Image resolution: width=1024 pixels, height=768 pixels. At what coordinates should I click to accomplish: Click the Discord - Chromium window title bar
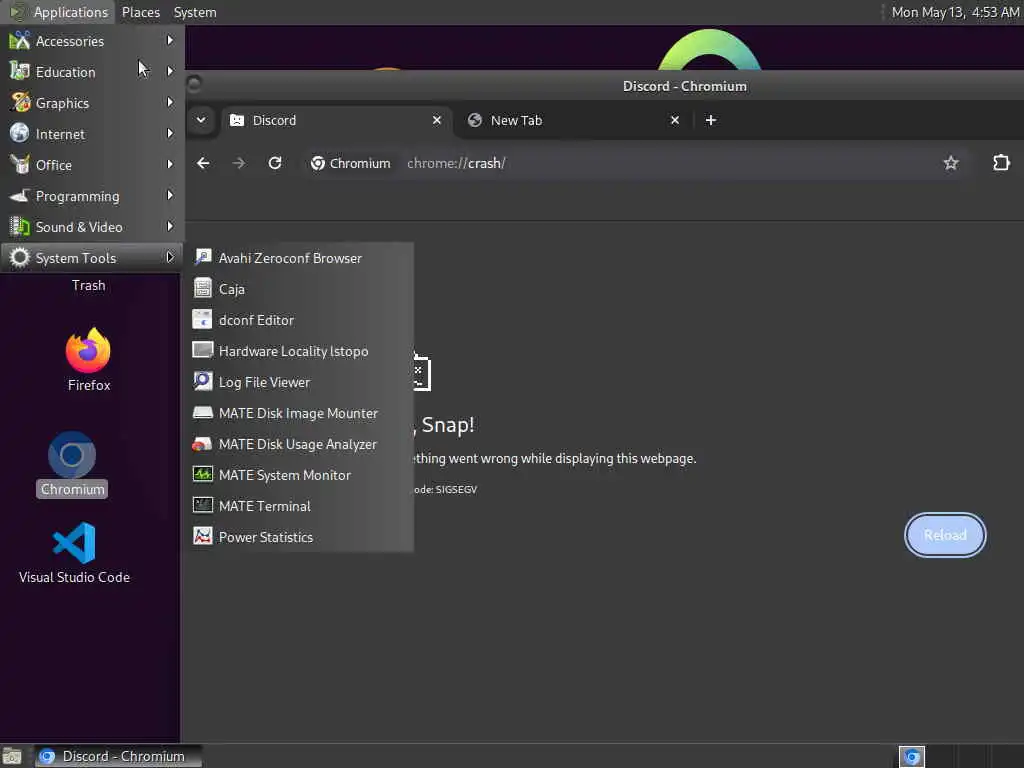604,86
